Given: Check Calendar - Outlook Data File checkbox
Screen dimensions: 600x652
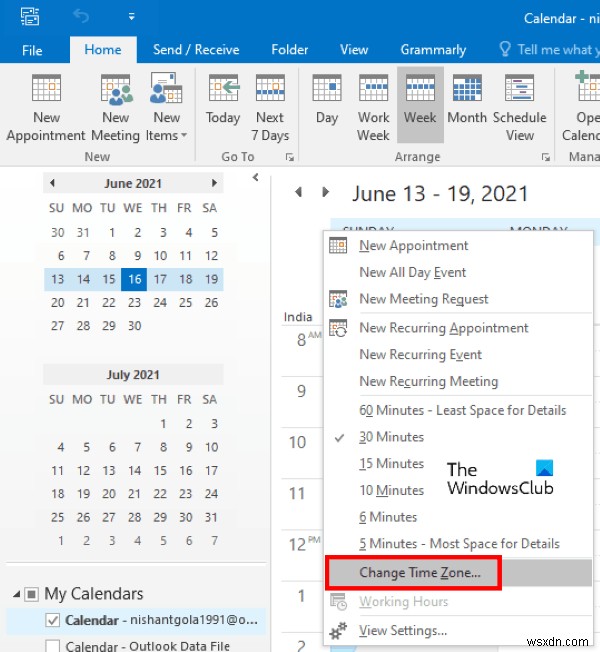Looking at the screenshot, I should (52, 646).
